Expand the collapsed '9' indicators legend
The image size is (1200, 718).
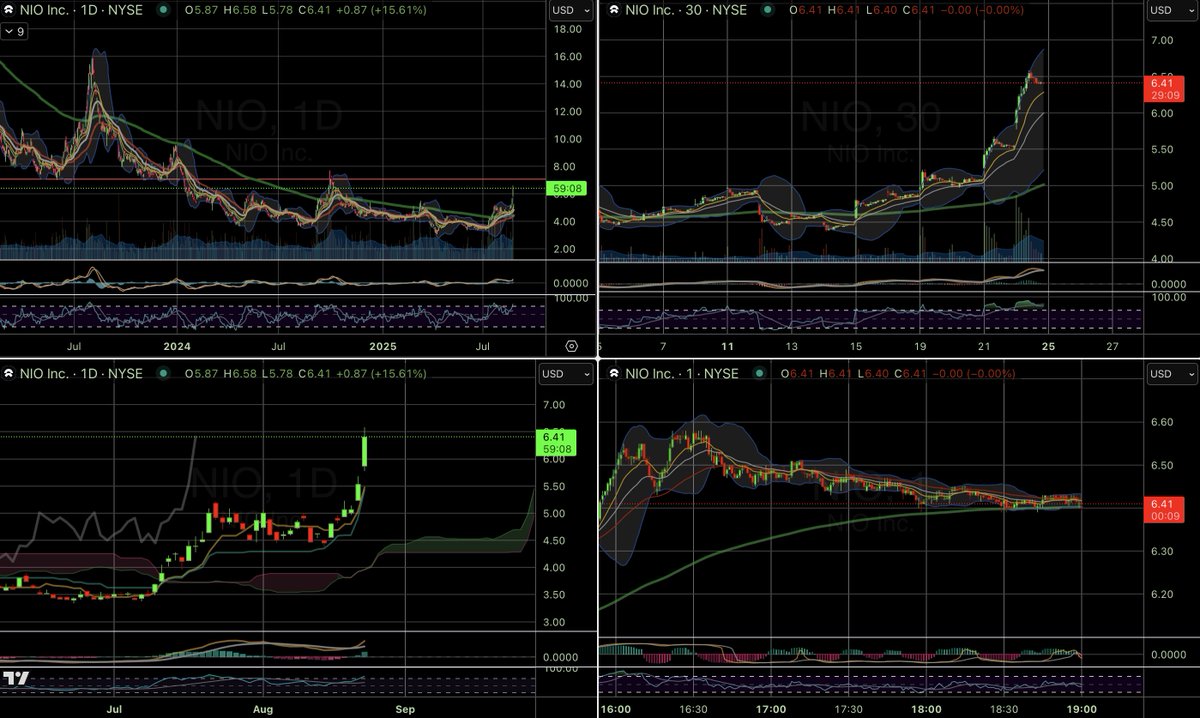(x=15, y=31)
